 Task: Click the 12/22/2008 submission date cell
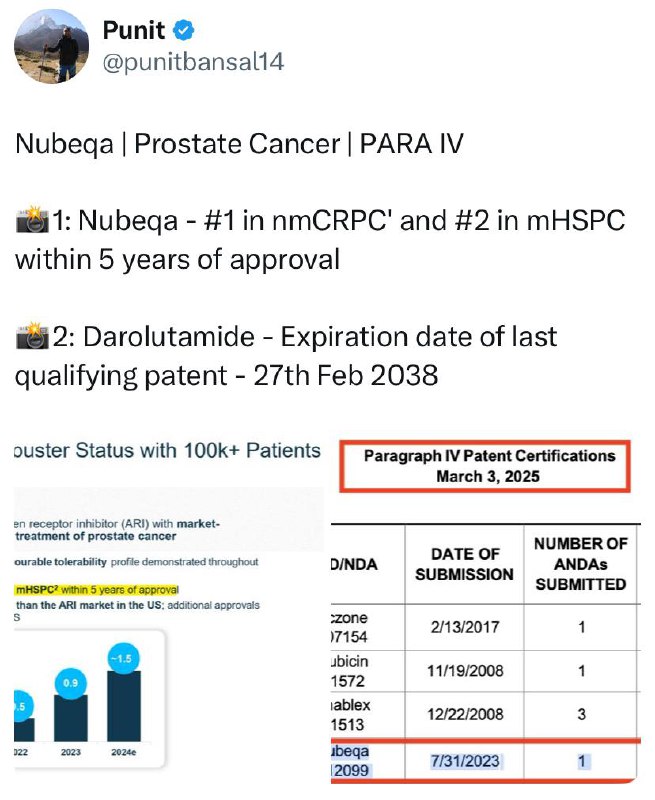[465, 714]
